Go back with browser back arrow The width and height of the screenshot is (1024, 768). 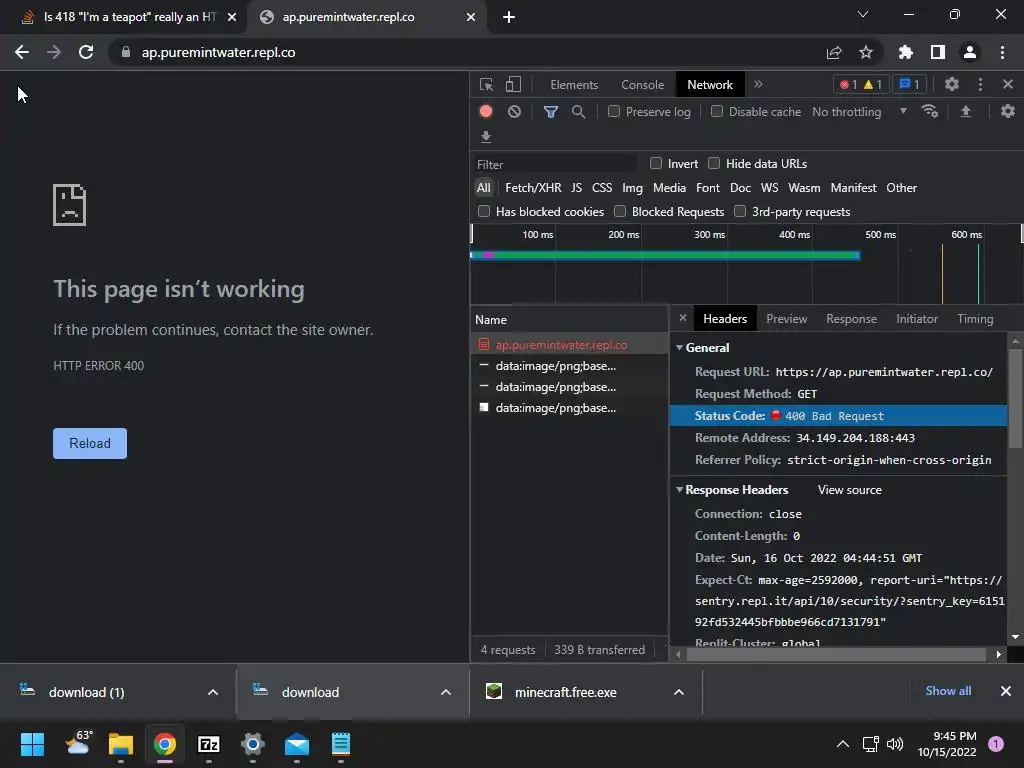point(22,52)
